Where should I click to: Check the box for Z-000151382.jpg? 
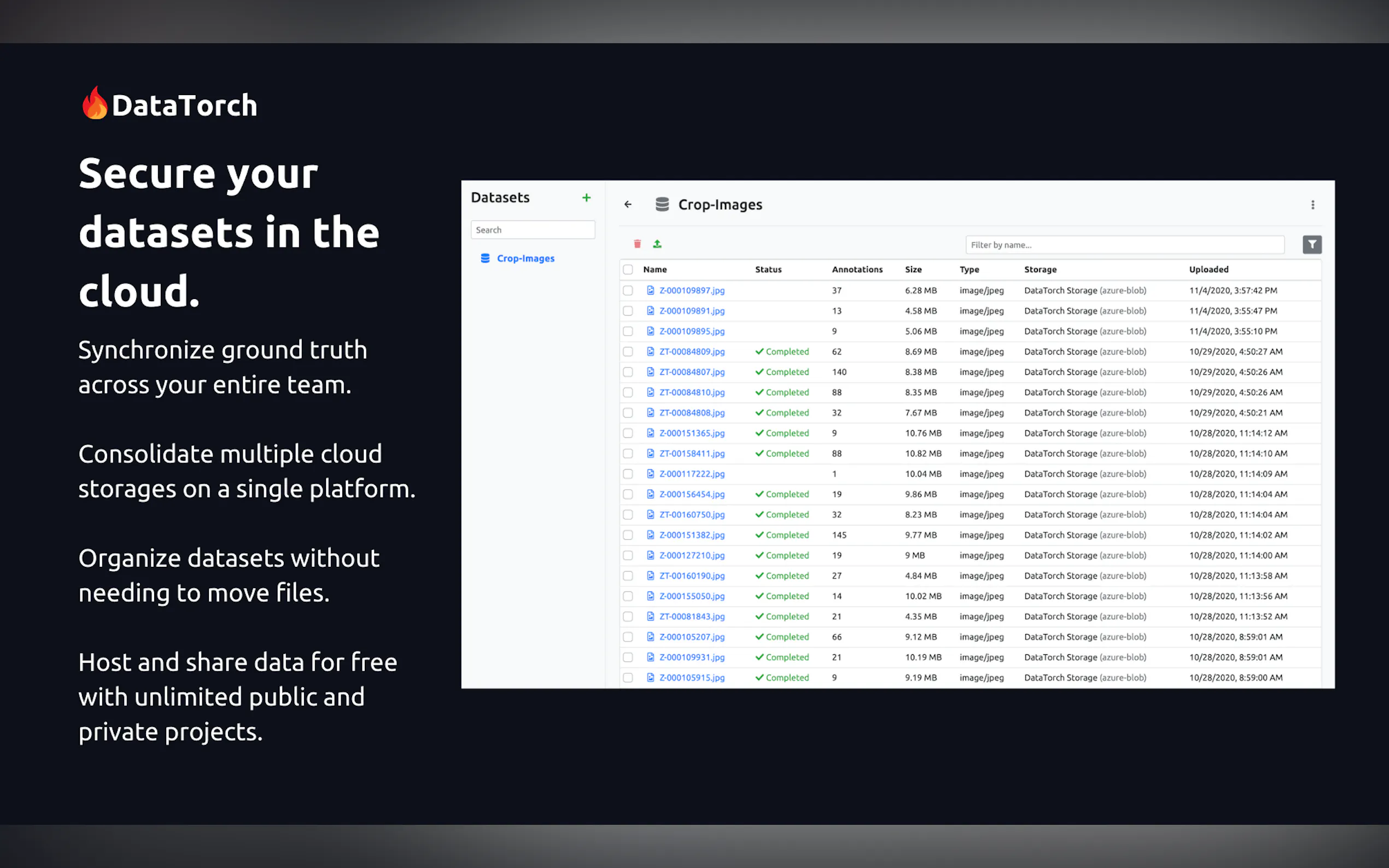628,535
